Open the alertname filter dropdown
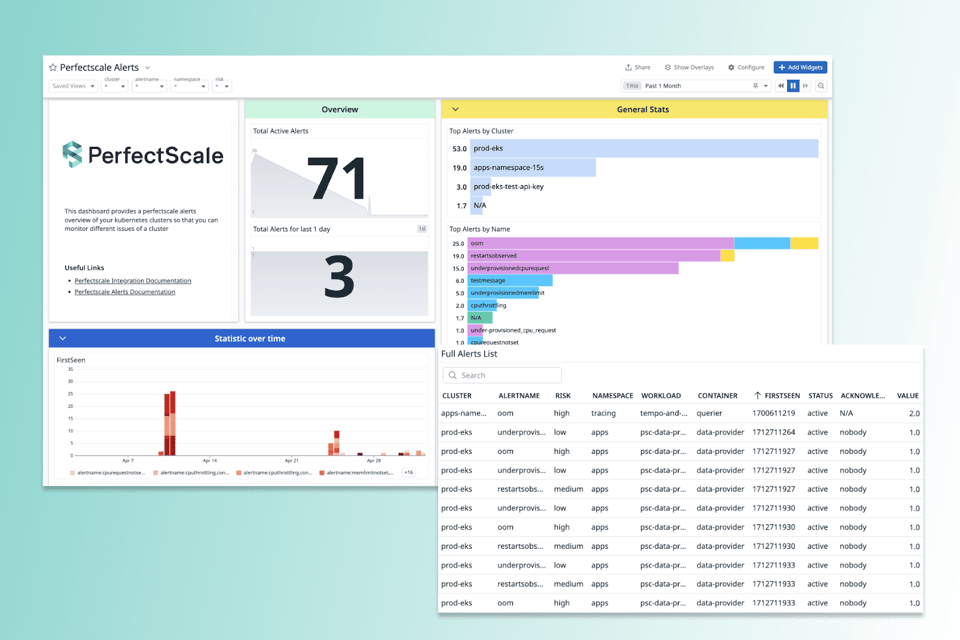The height and width of the screenshot is (640, 960). 149,86
